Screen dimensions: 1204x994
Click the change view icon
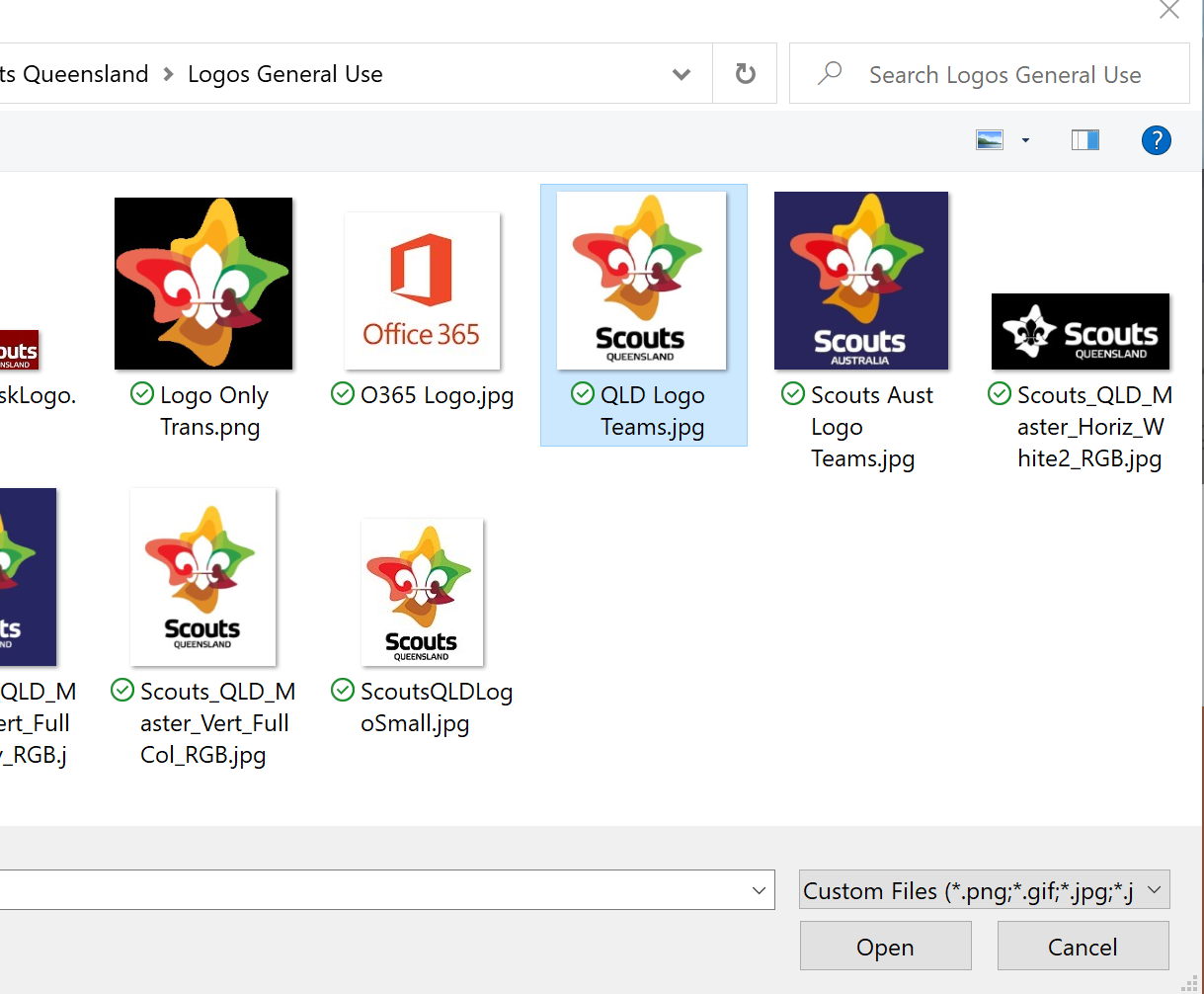990,140
